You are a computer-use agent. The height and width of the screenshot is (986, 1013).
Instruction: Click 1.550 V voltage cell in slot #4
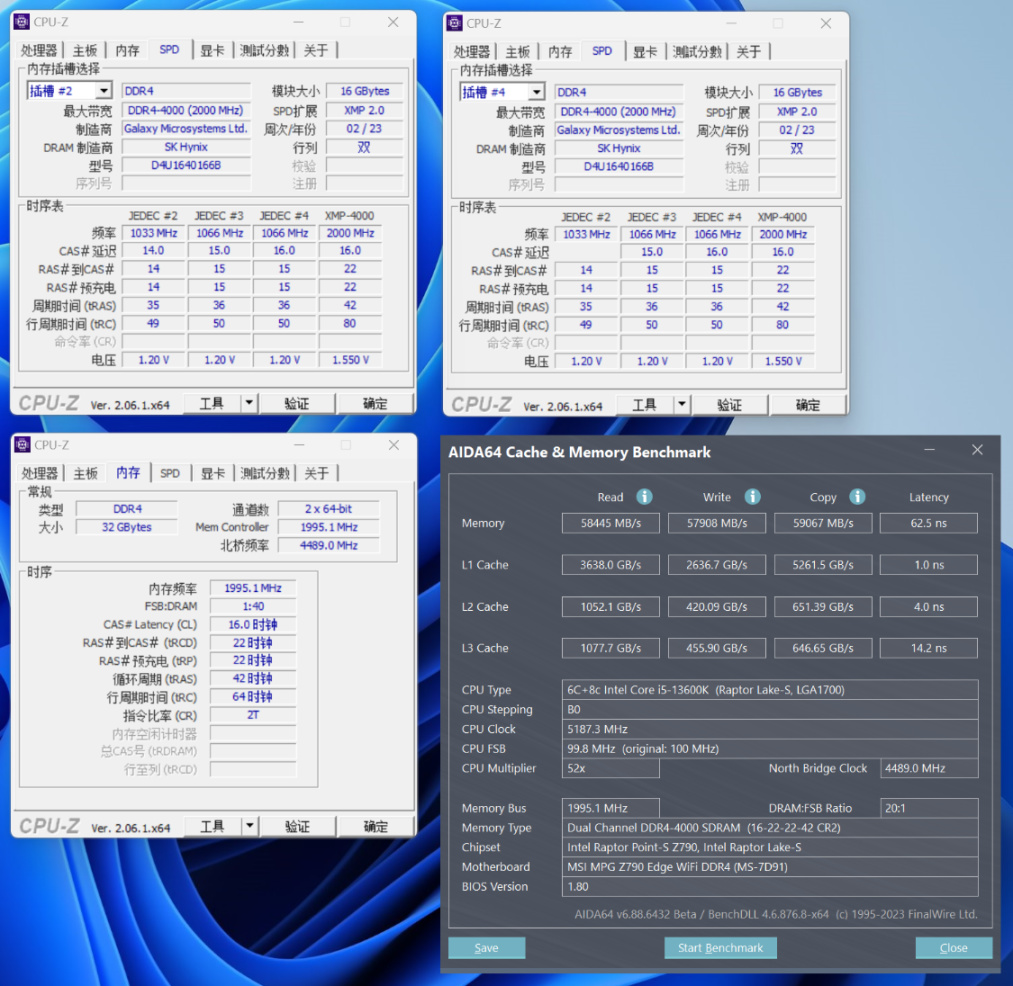click(783, 361)
